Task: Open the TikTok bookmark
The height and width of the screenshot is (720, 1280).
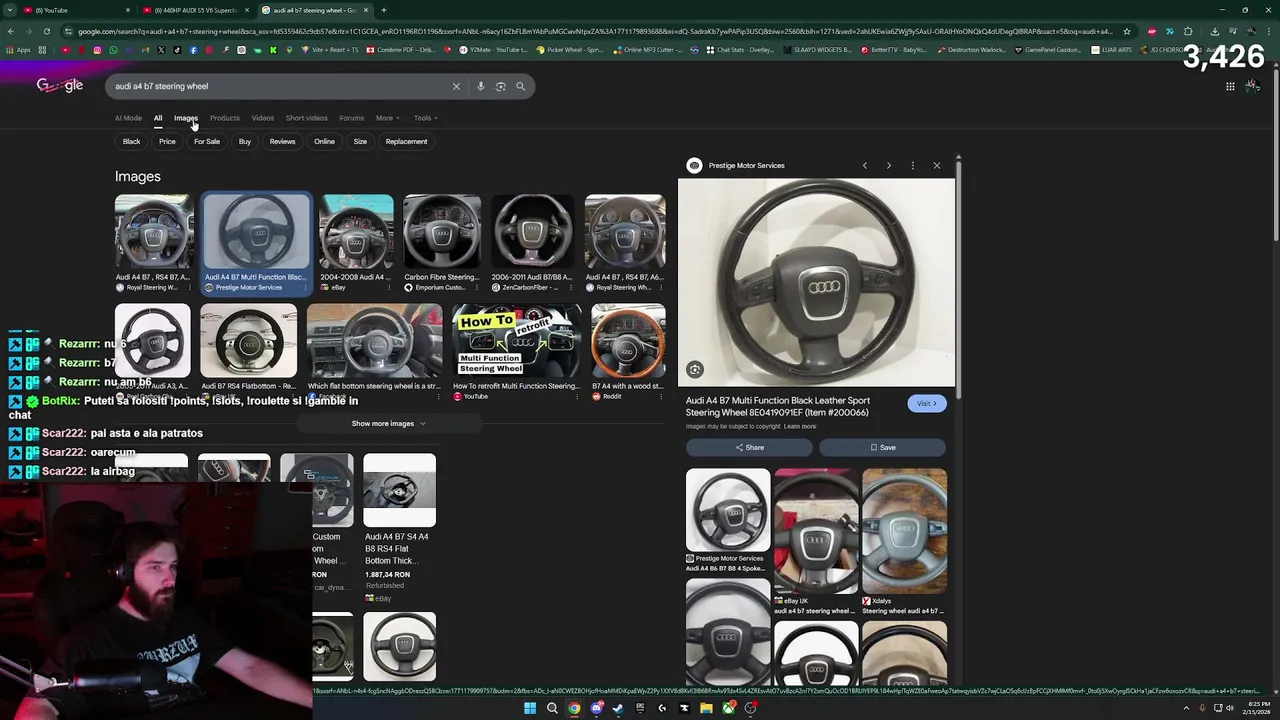Action: click(178, 50)
